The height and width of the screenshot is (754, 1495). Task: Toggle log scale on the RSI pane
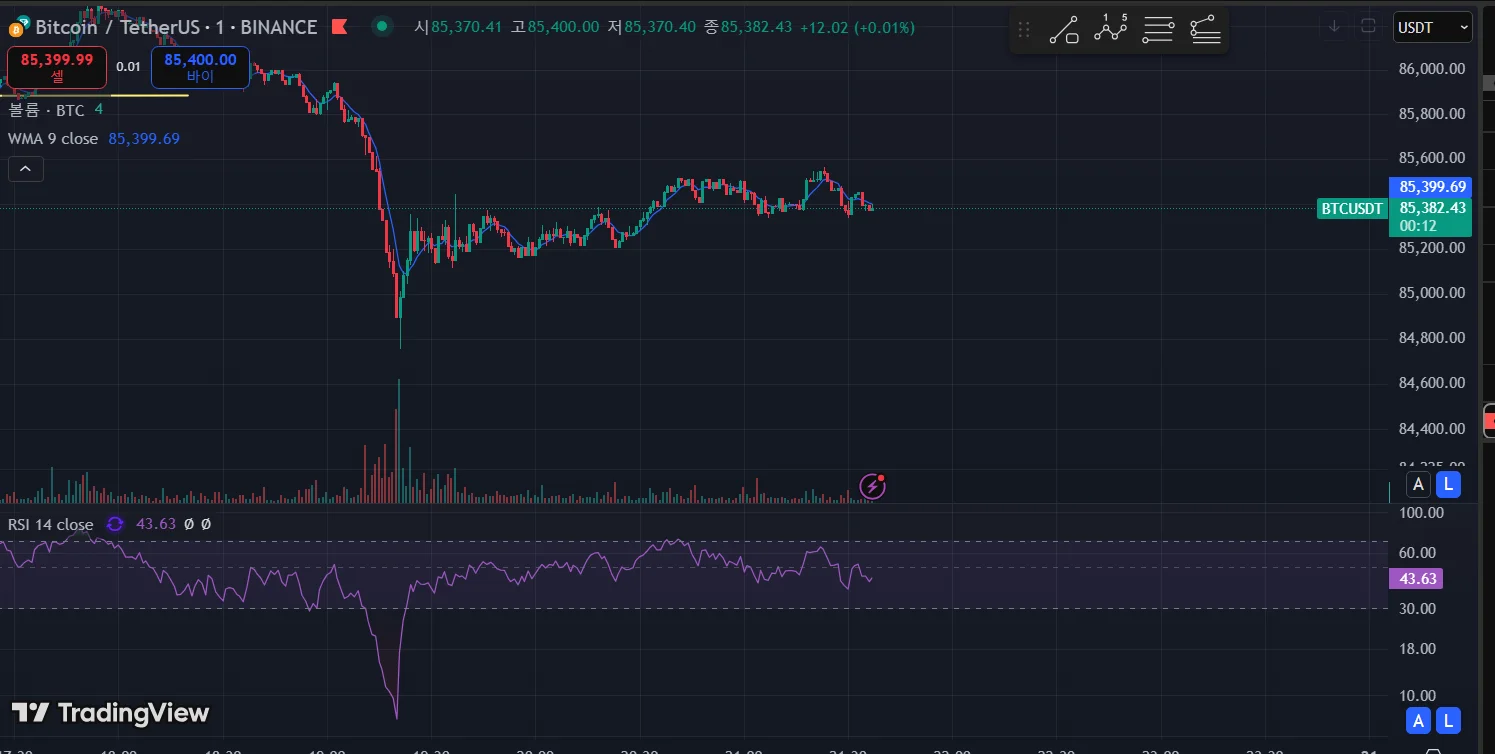click(x=1448, y=720)
